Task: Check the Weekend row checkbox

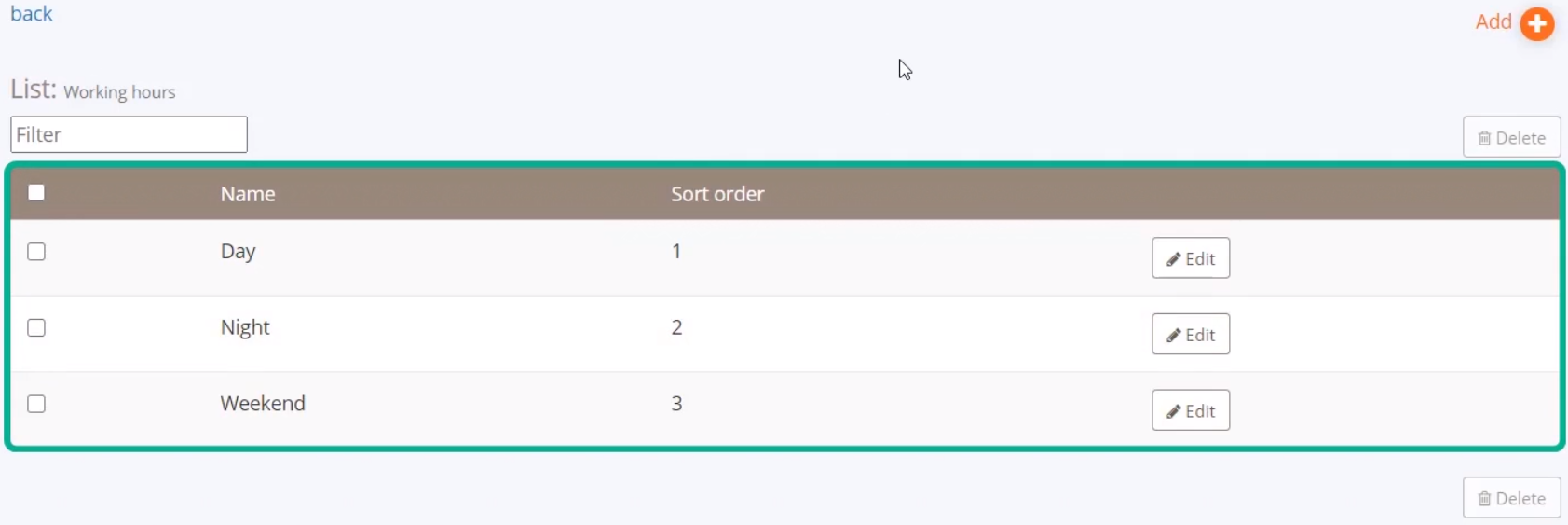Action: click(36, 404)
